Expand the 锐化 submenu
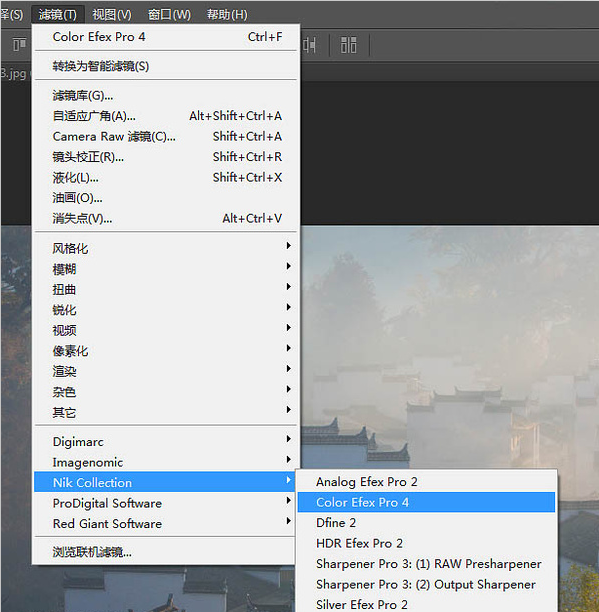The image size is (599, 612). tap(167, 310)
